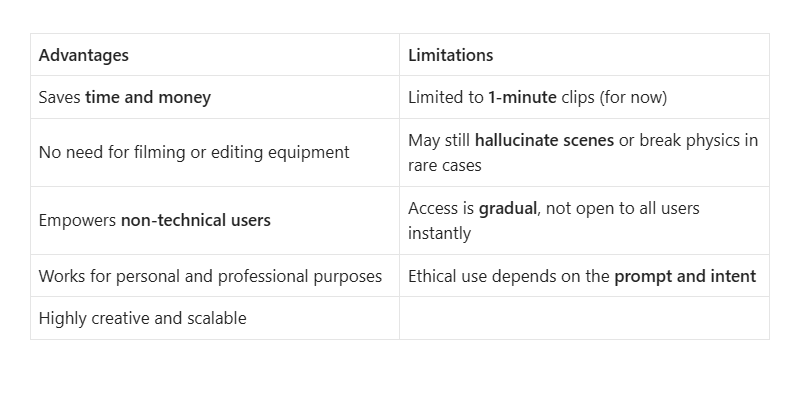Click the bold text 'prompt and intent'
Image resolution: width=801 pixels, height=401 pixels.
[x=685, y=276]
